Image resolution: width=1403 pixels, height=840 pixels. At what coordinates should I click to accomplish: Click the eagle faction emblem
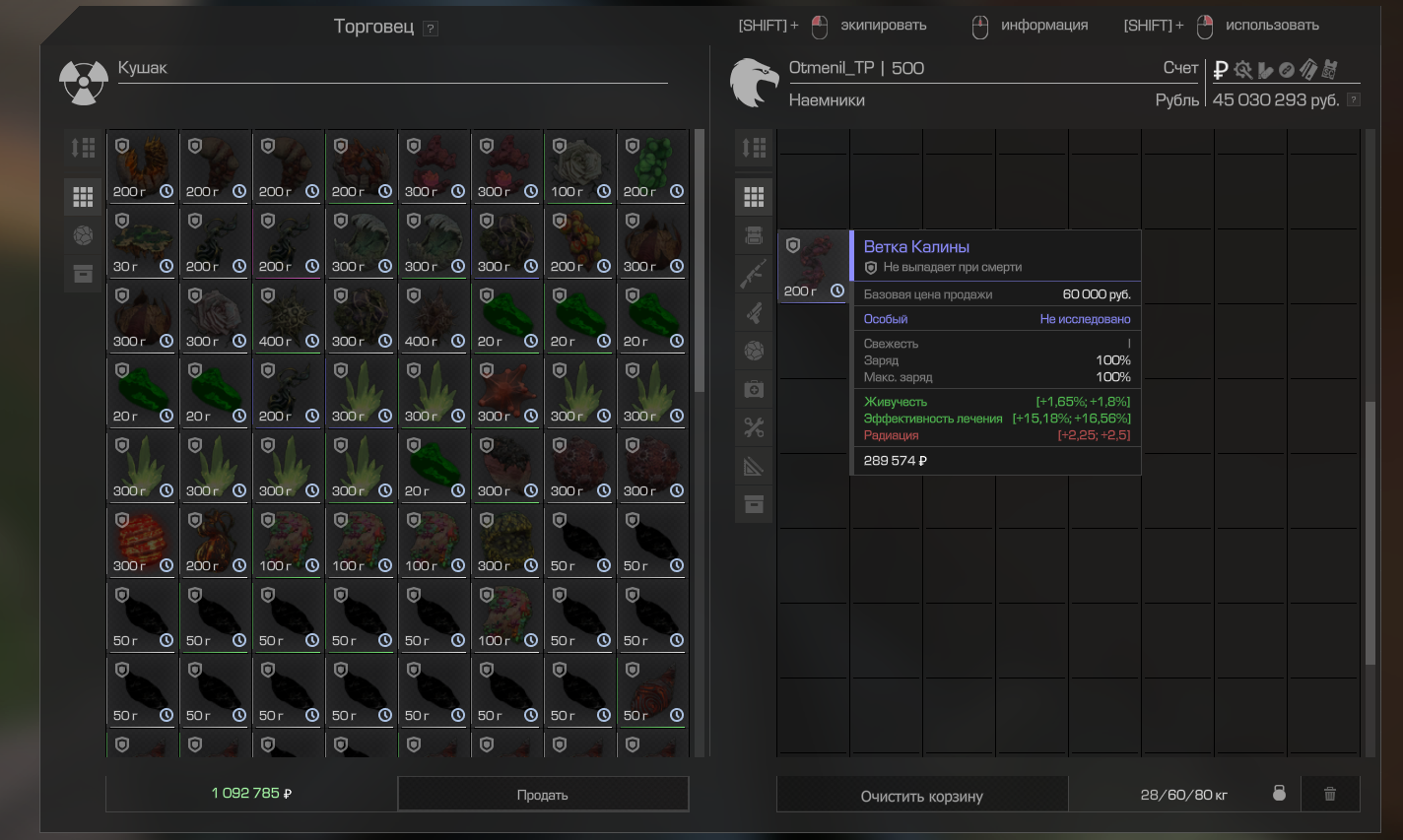755,83
